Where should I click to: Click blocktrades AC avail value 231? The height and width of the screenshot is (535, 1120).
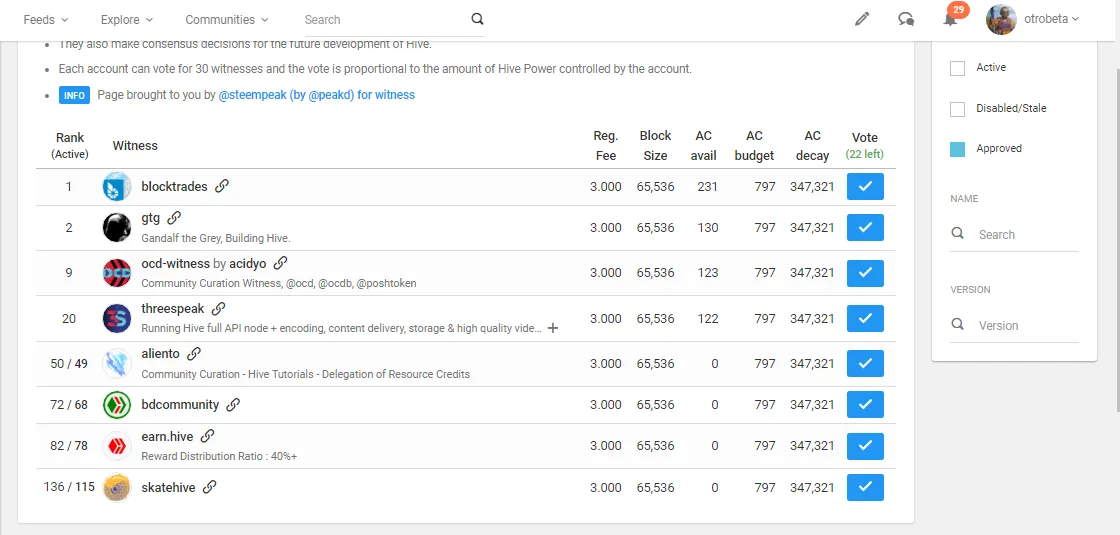pyautogui.click(x=708, y=186)
